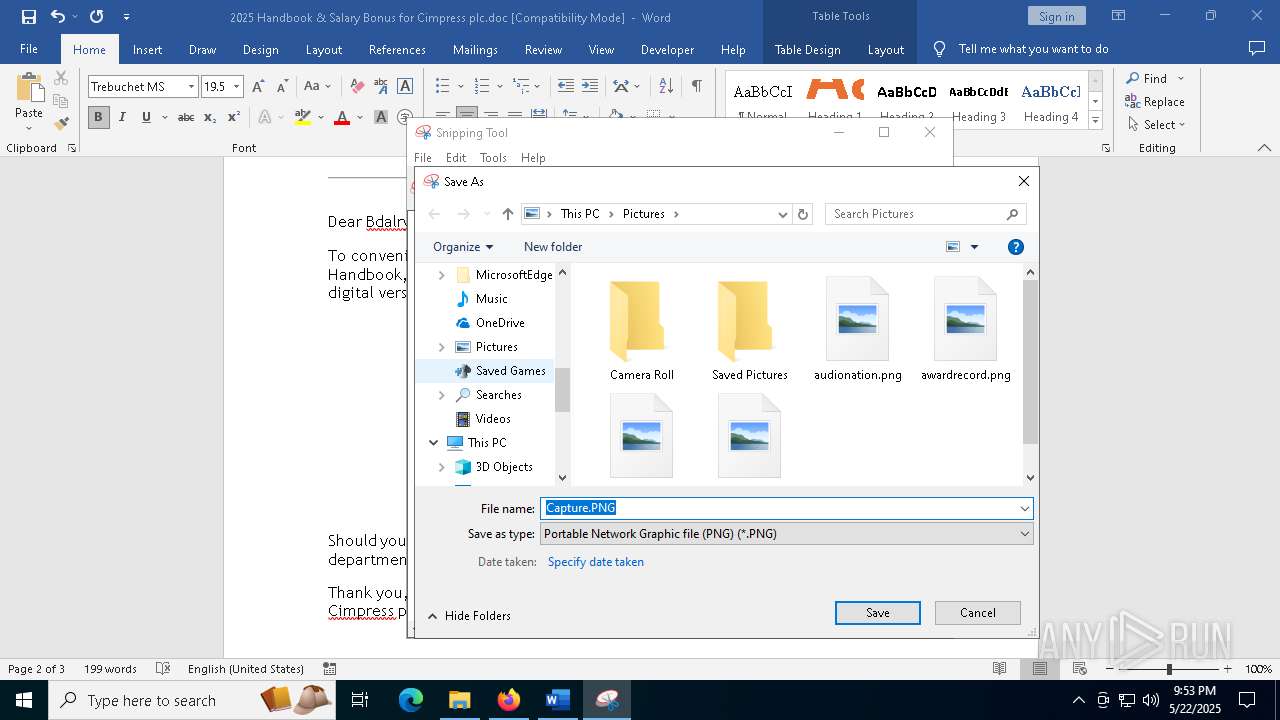The height and width of the screenshot is (720, 1280).
Task: Click the Save icon in Word title bar
Action: click(x=28, y=17)
